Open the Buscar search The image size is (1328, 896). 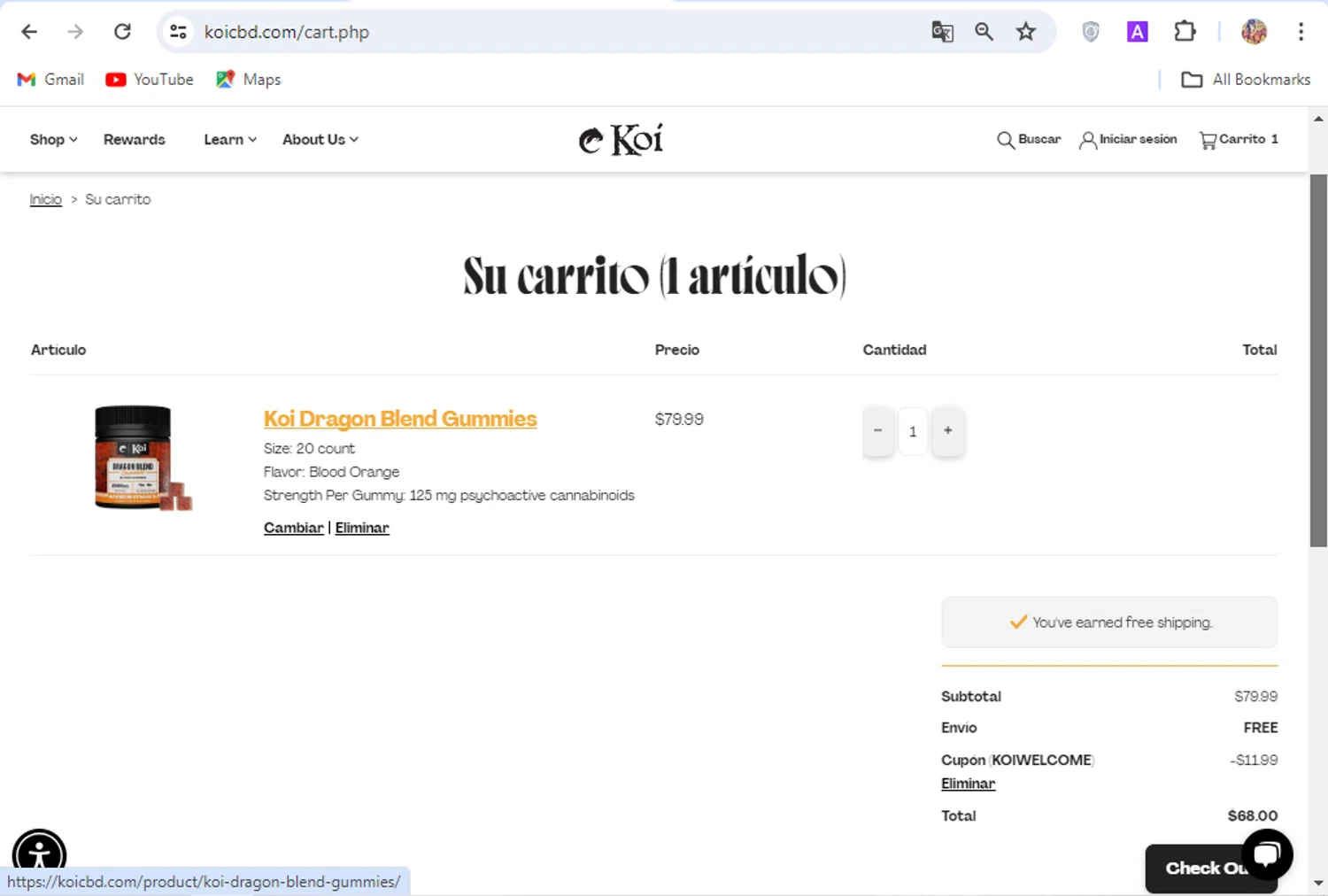click(1029, 140)
